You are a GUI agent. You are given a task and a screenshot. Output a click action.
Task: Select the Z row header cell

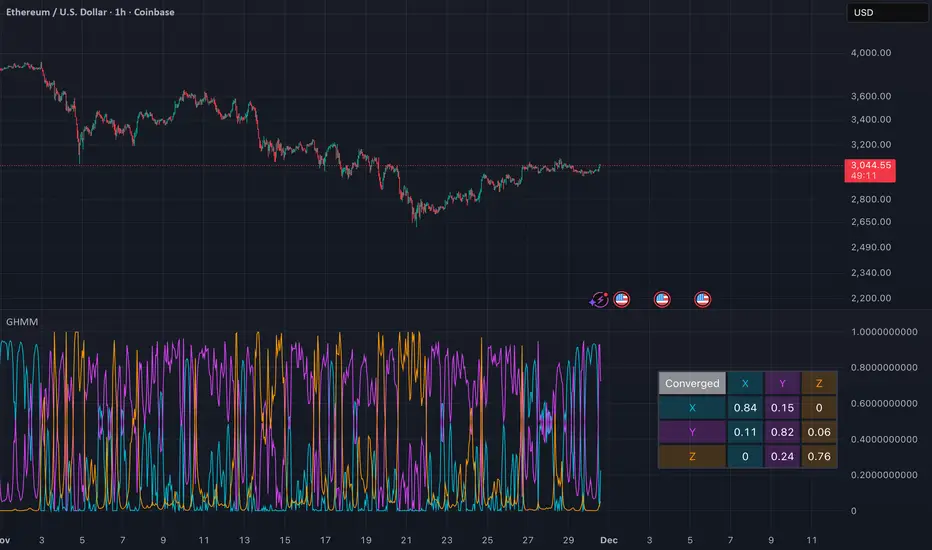(692, 456)
